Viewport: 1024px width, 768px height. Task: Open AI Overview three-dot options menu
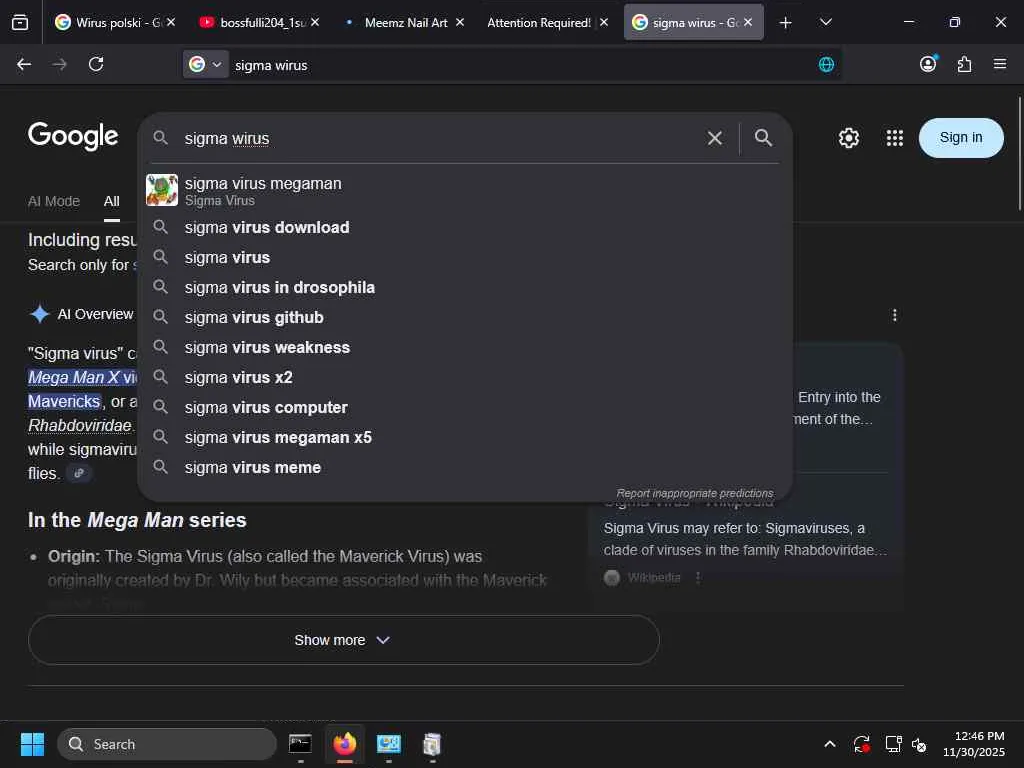(x=895, y=315)
